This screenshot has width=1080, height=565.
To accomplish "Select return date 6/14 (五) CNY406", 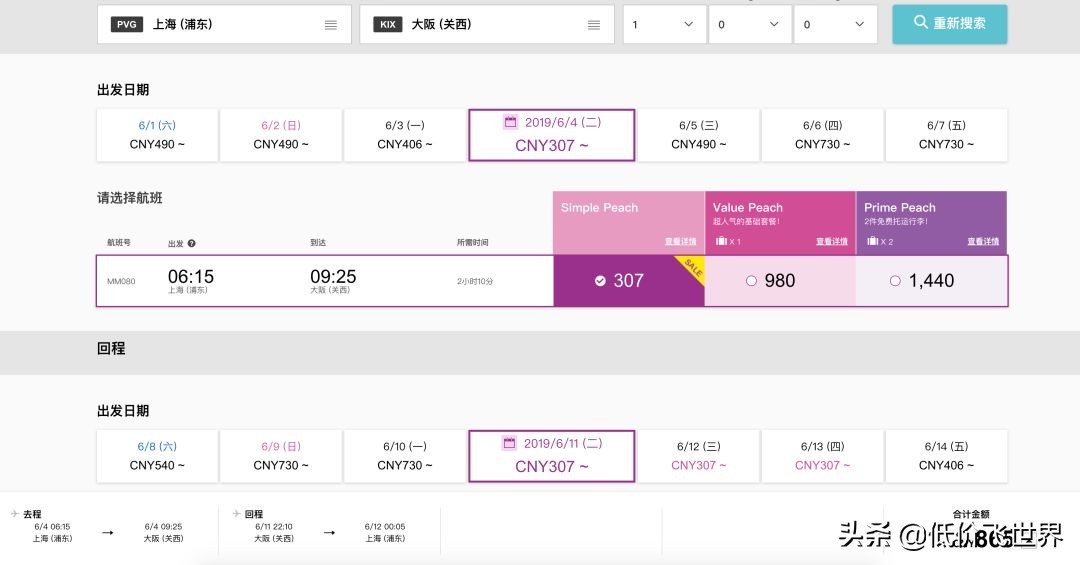I will (x=946, y=456).
